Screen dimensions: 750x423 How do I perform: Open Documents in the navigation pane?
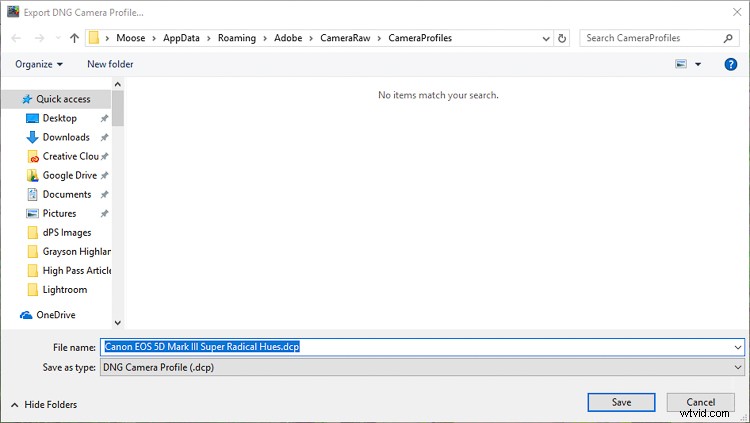pos(66,195)
